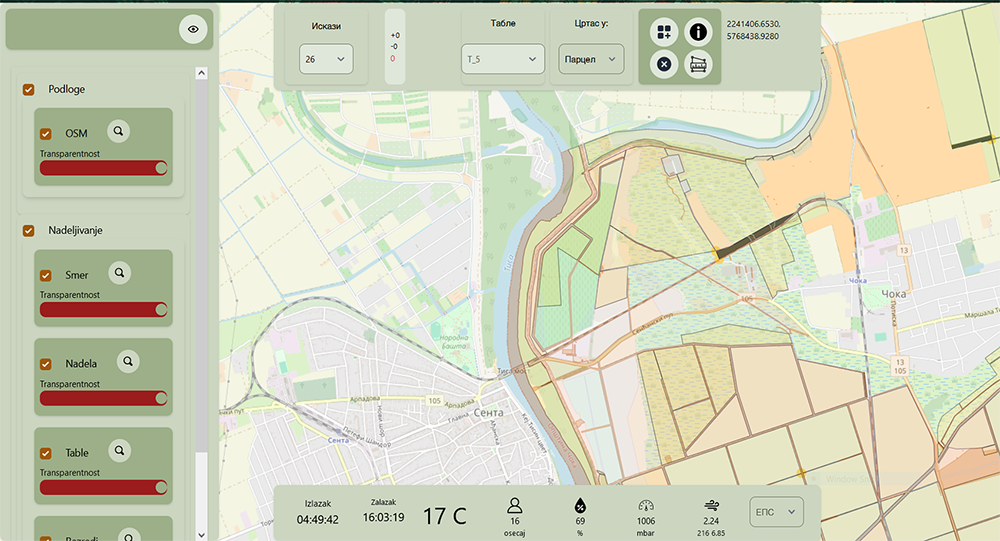
Task: Click the Народна башта park label
Action: tap(454, 341)
